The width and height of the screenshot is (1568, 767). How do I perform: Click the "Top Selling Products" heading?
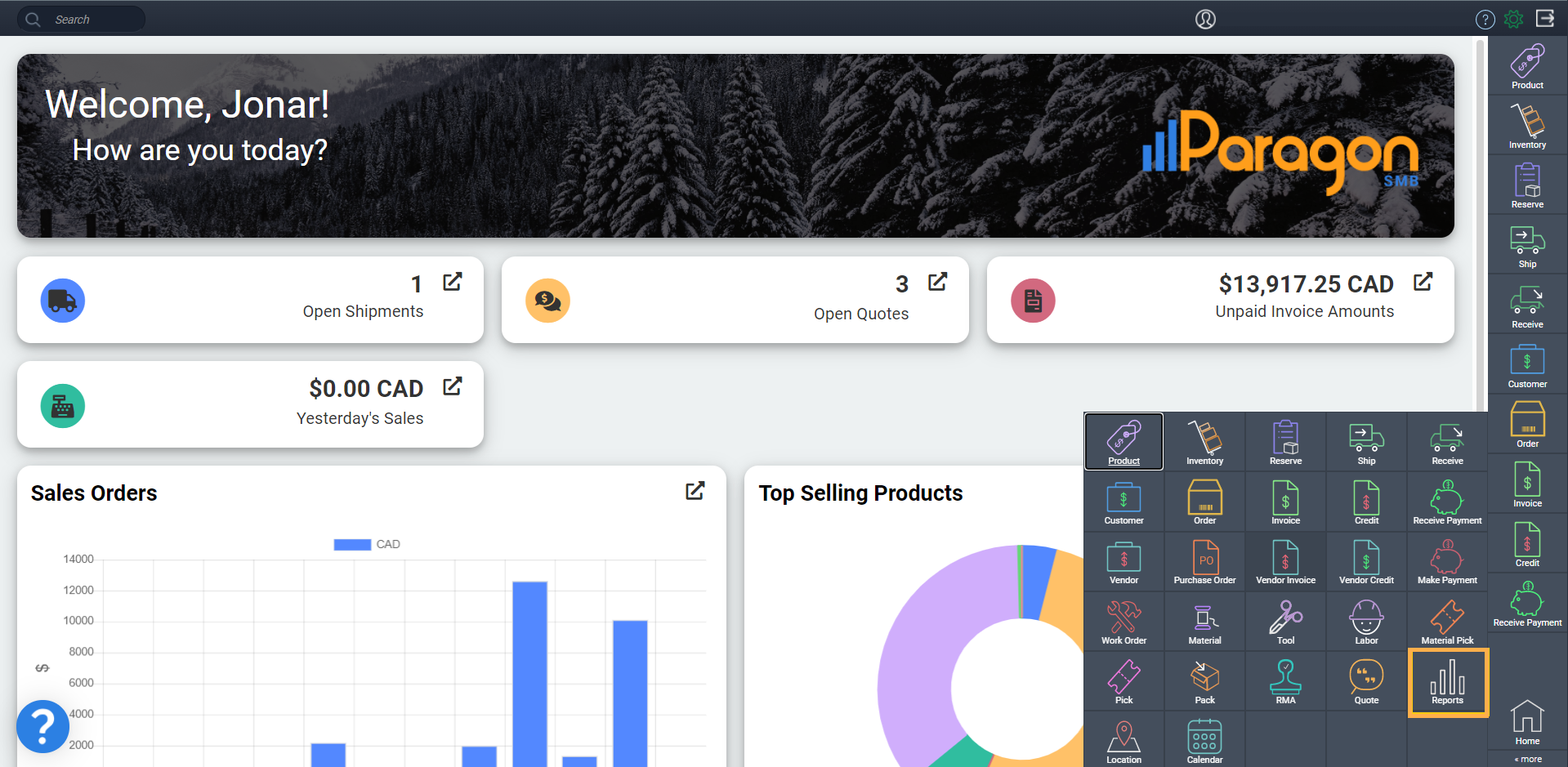(x=860, y=493)
